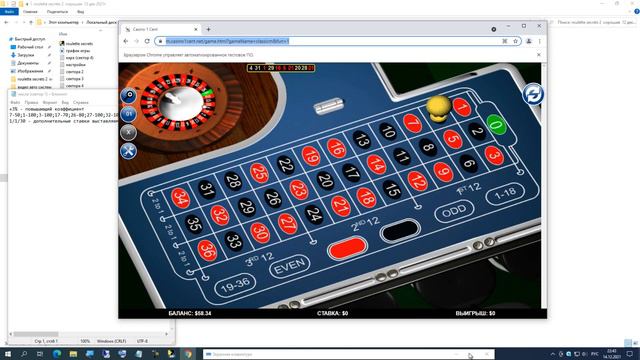Image resolution: width=640 pixels, height=360 pixels.
Task: Open taskbar search magnifier
Action: click(x=24, y=354)
